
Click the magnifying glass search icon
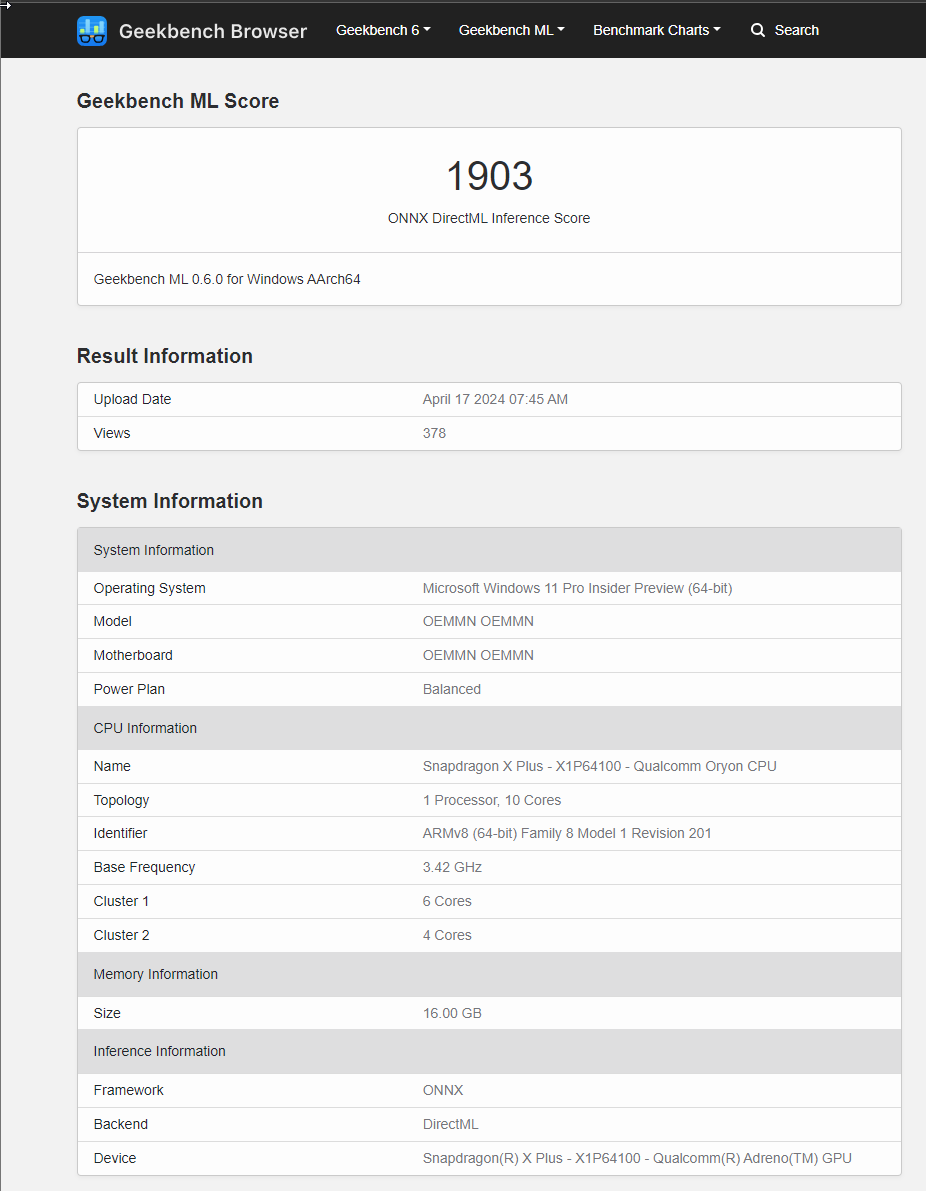[x=758, y=30]
